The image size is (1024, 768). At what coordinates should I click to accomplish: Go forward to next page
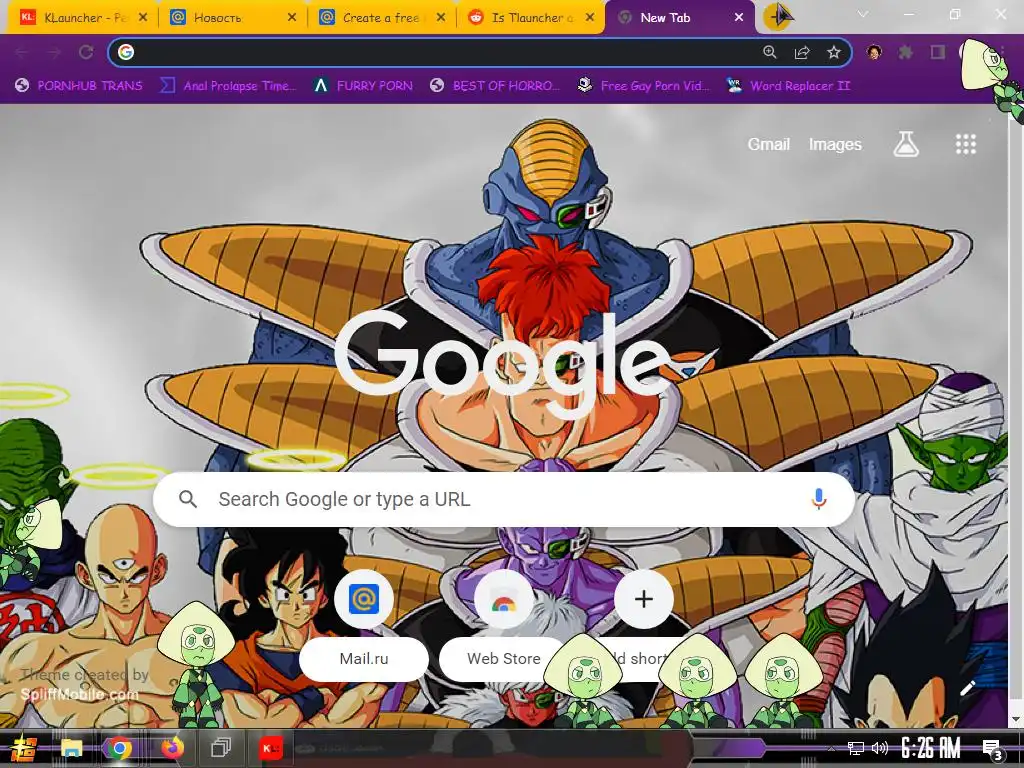point(54,52)
